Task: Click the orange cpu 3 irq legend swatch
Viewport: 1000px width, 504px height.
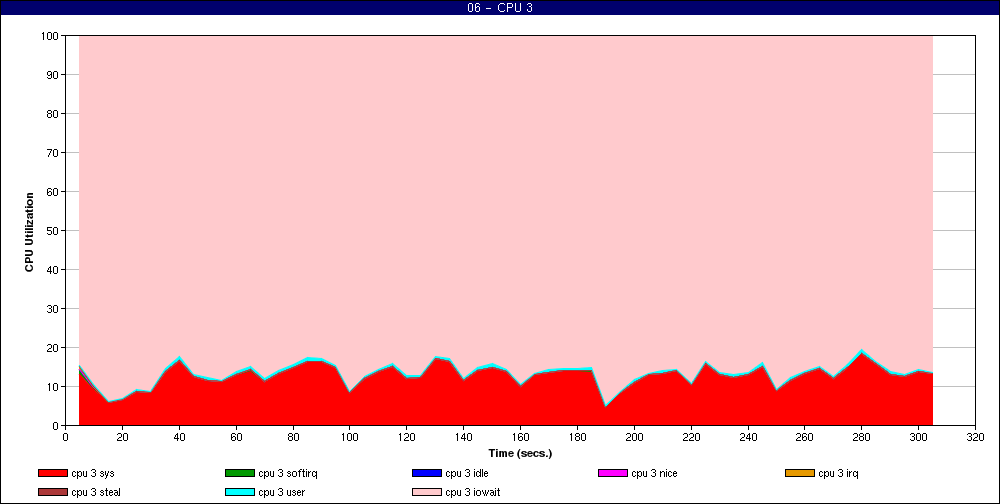Action: (800, 473)
